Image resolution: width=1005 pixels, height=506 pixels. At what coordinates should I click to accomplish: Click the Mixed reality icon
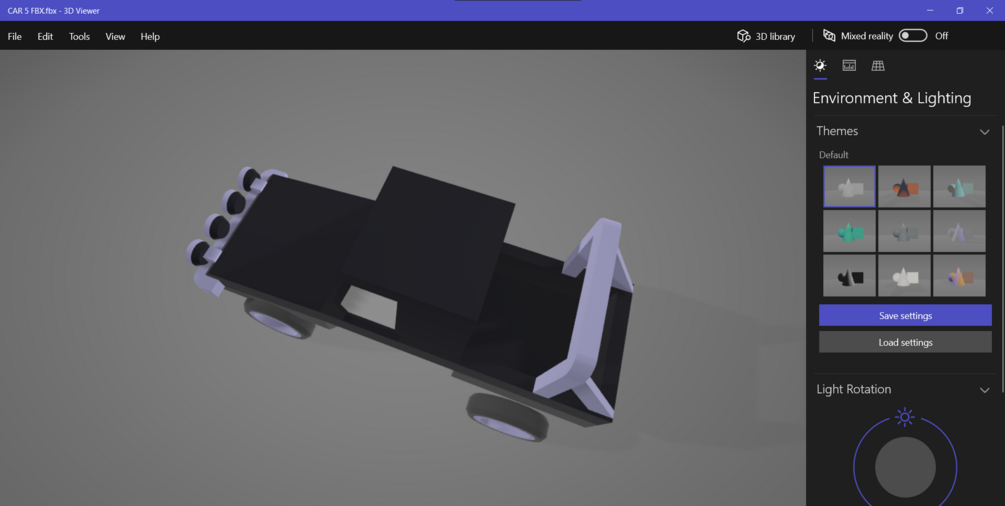tap(829, 36)
